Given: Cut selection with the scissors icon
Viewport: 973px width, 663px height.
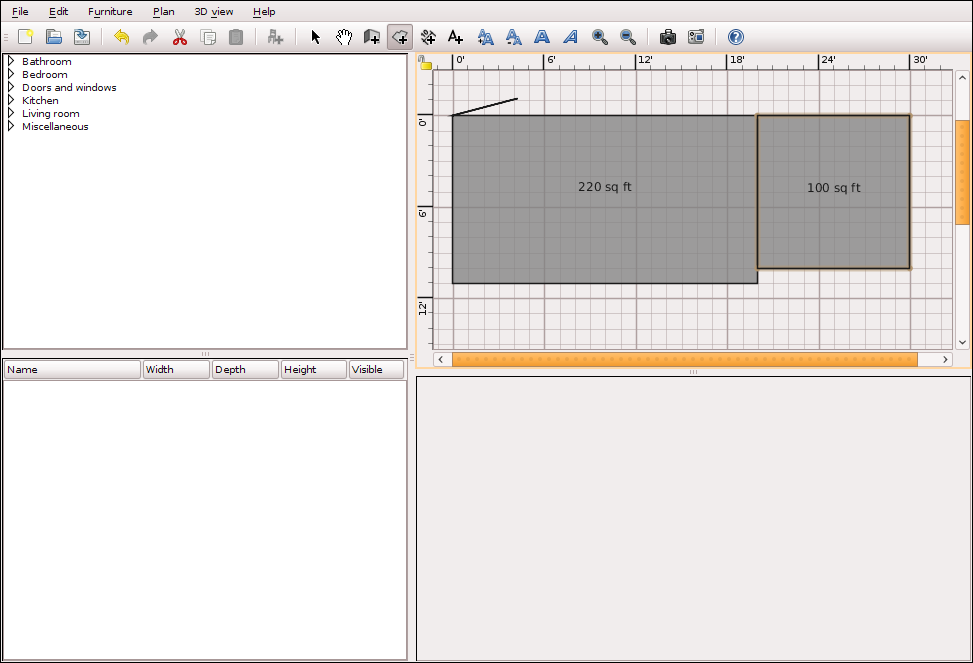Looking at the screenshot, I should [180, 37].
